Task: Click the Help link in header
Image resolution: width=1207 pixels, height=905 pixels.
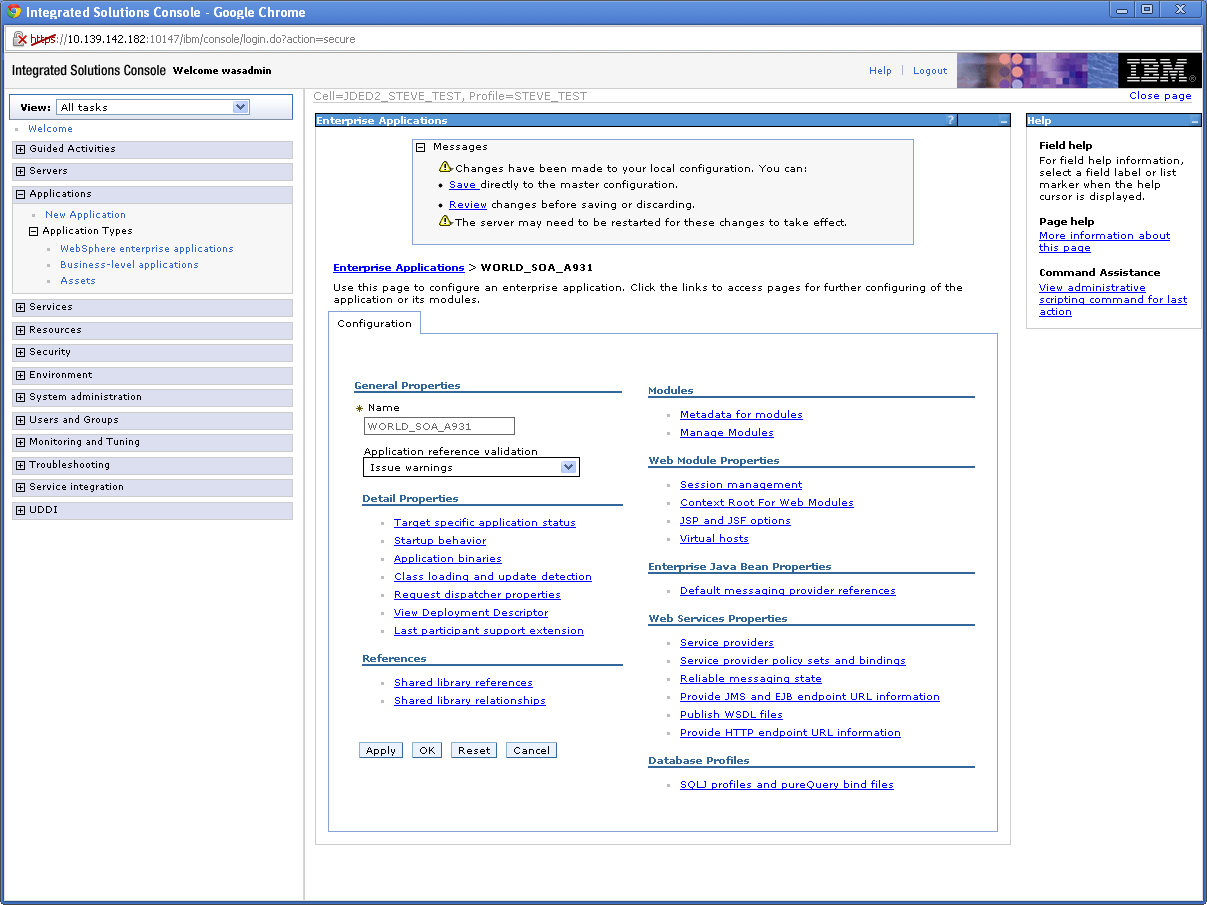Action: click(x=880, y=71)
